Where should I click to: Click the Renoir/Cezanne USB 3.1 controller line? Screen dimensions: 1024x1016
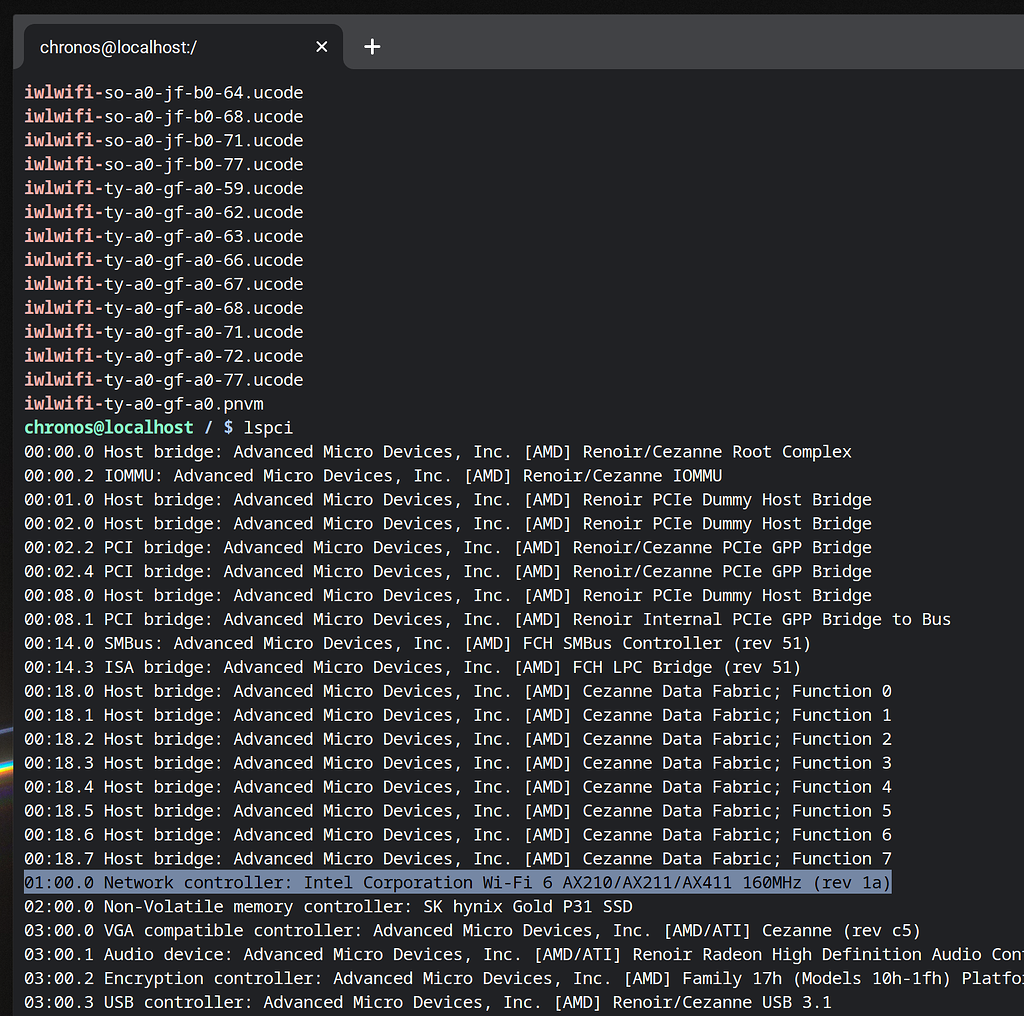[427, 1003]
